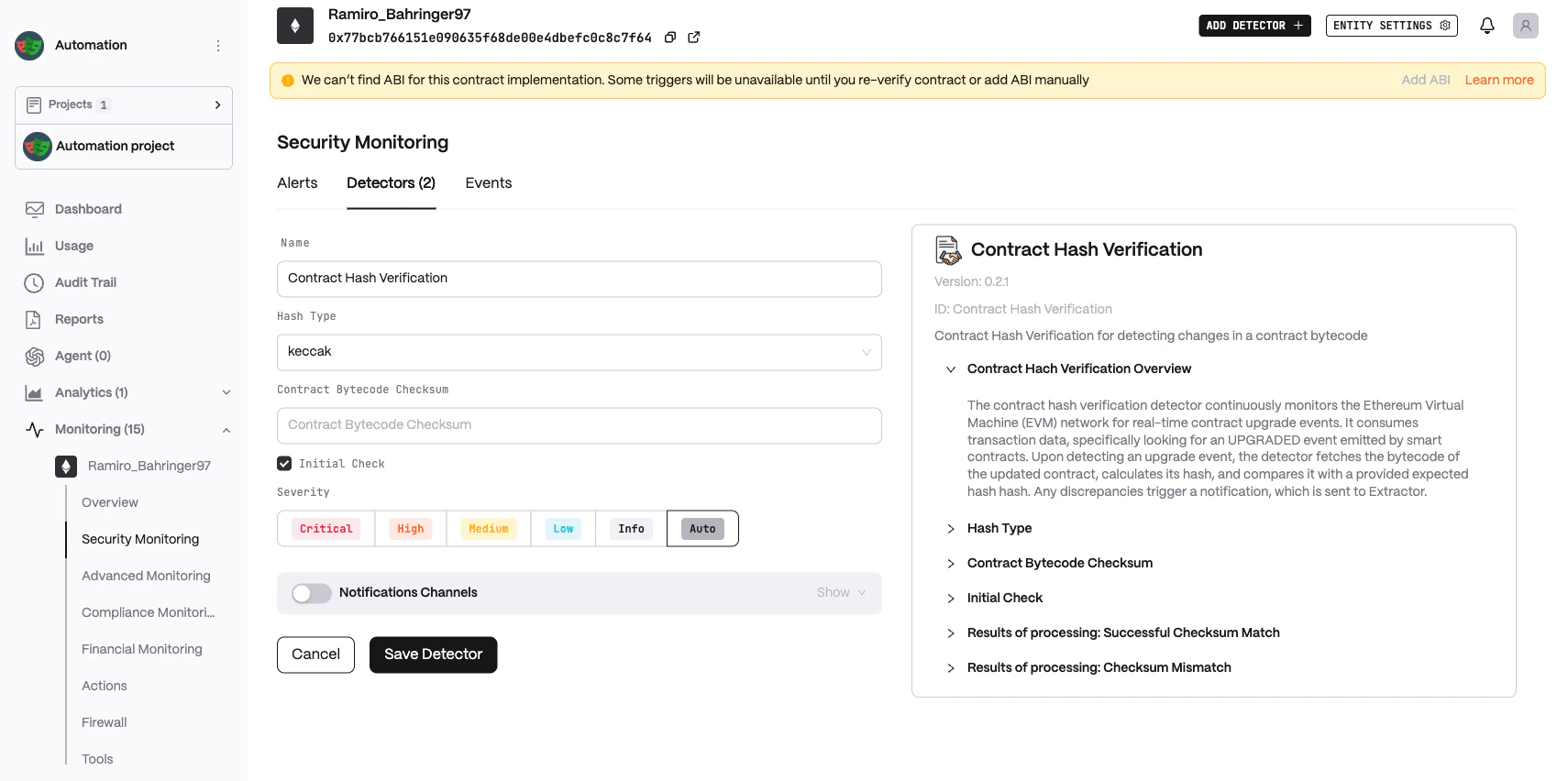The image size is (1568, 781).
Task: Expand the Projects selector arrow
Action: tap(217, 105)
